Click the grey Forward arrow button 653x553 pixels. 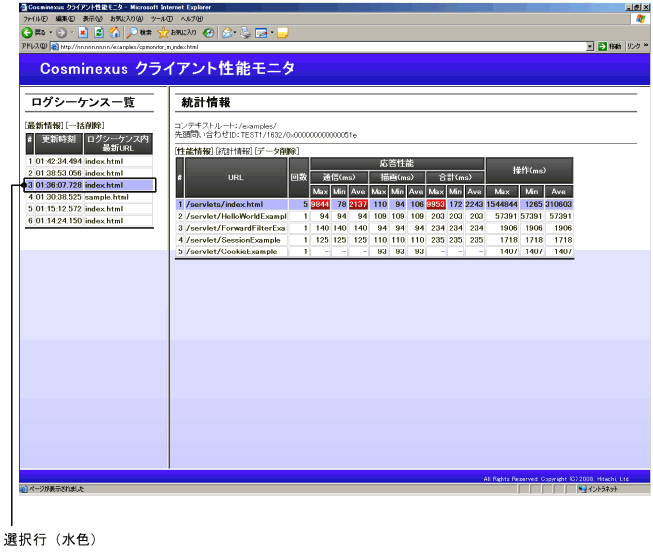point(62,32)
